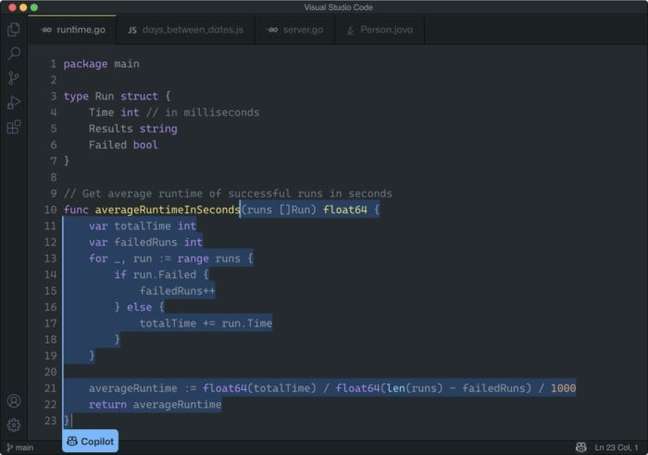Open the Run and Debug view
648x455 pixels.
14,102
